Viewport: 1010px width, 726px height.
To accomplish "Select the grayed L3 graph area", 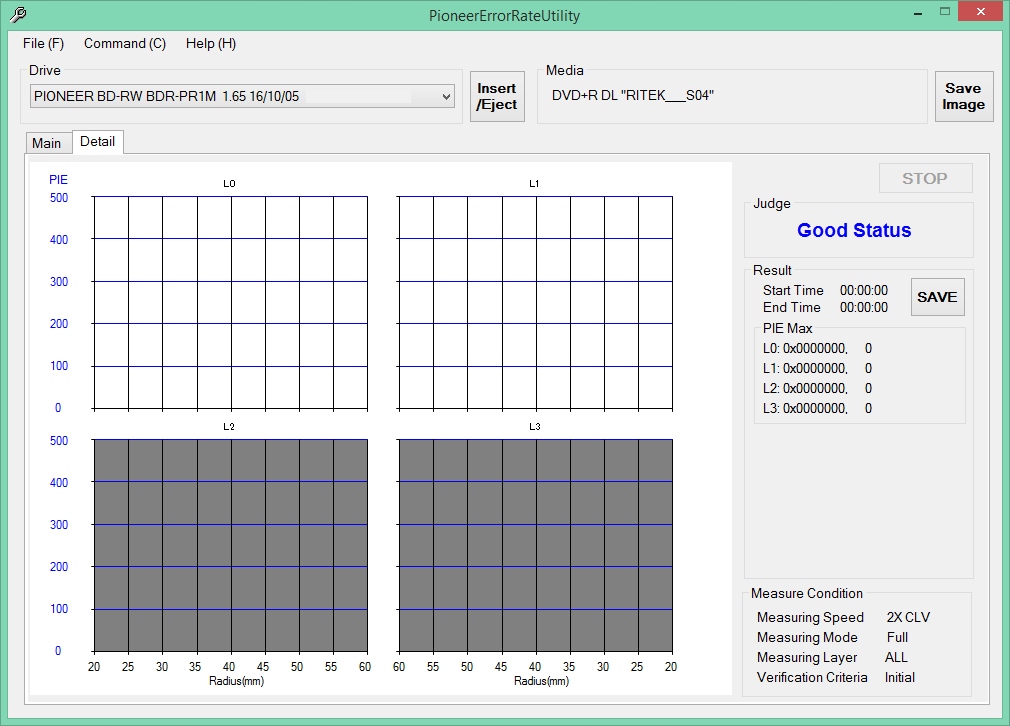I will point(535,545).
